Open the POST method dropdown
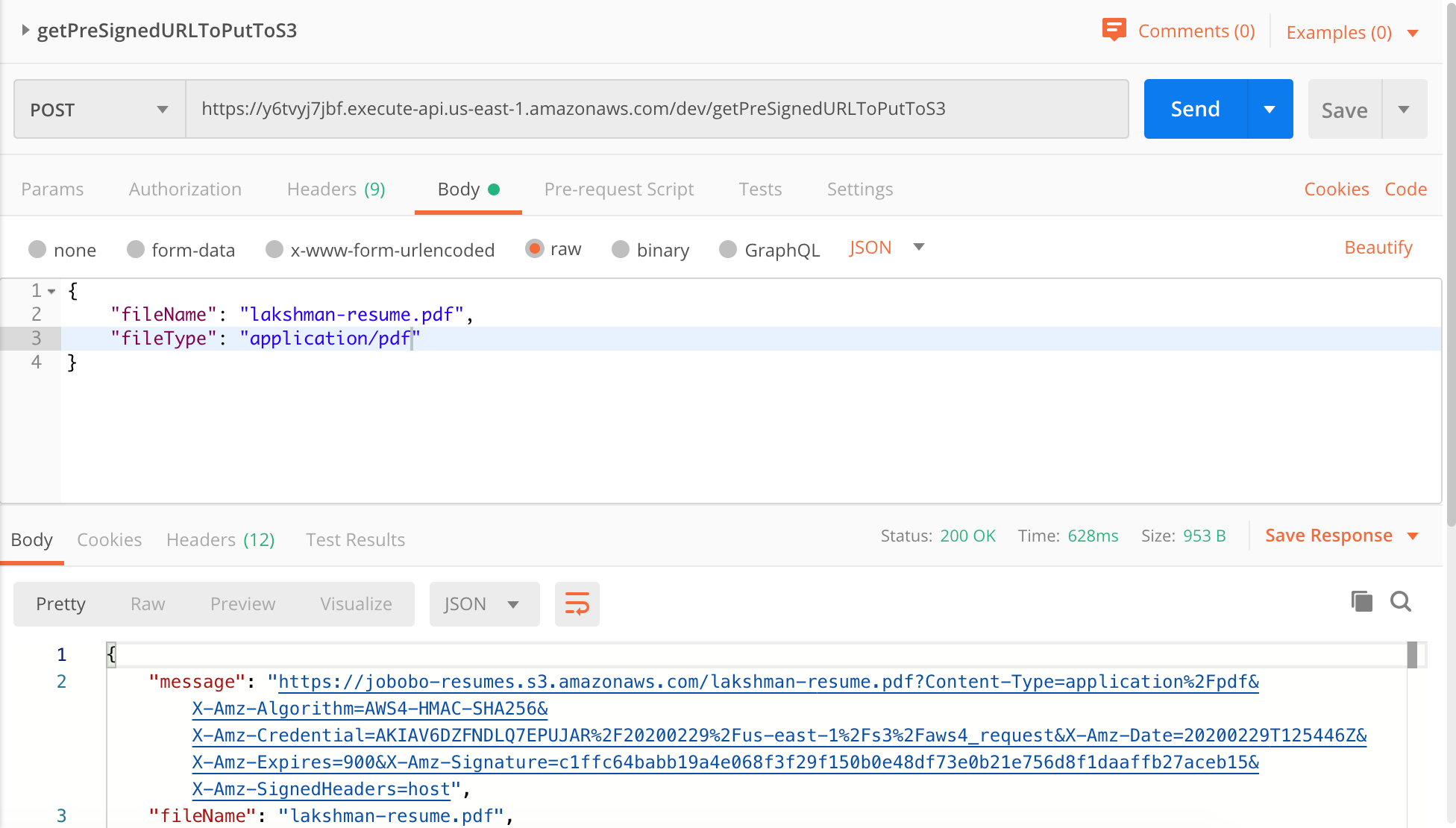 coord(99,110)
